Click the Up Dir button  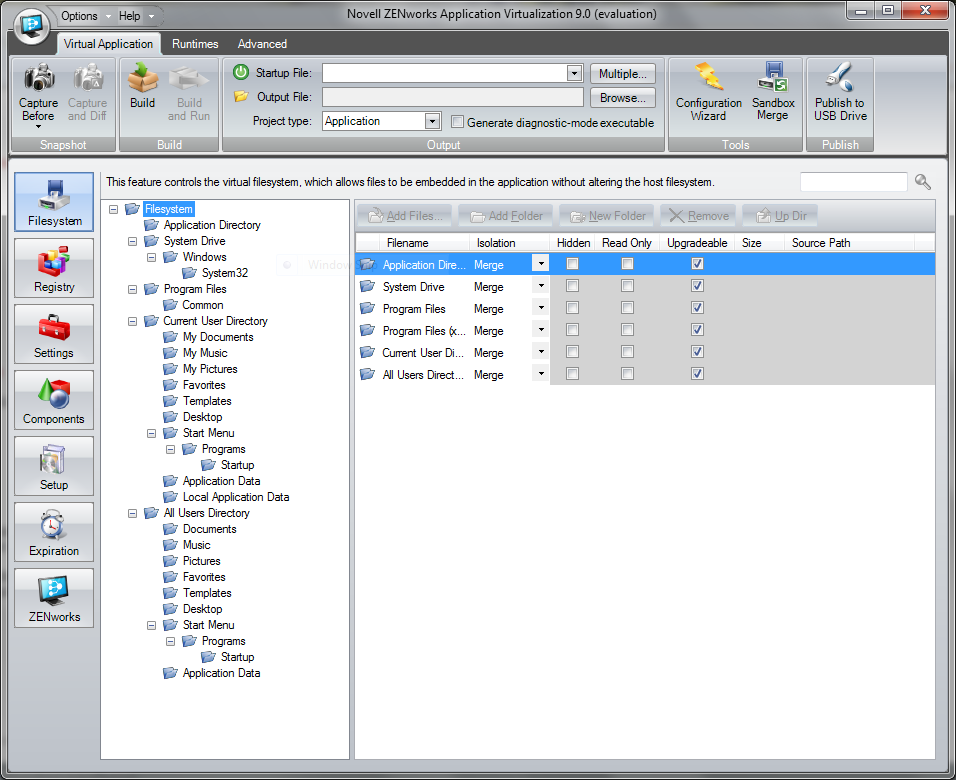780,216
